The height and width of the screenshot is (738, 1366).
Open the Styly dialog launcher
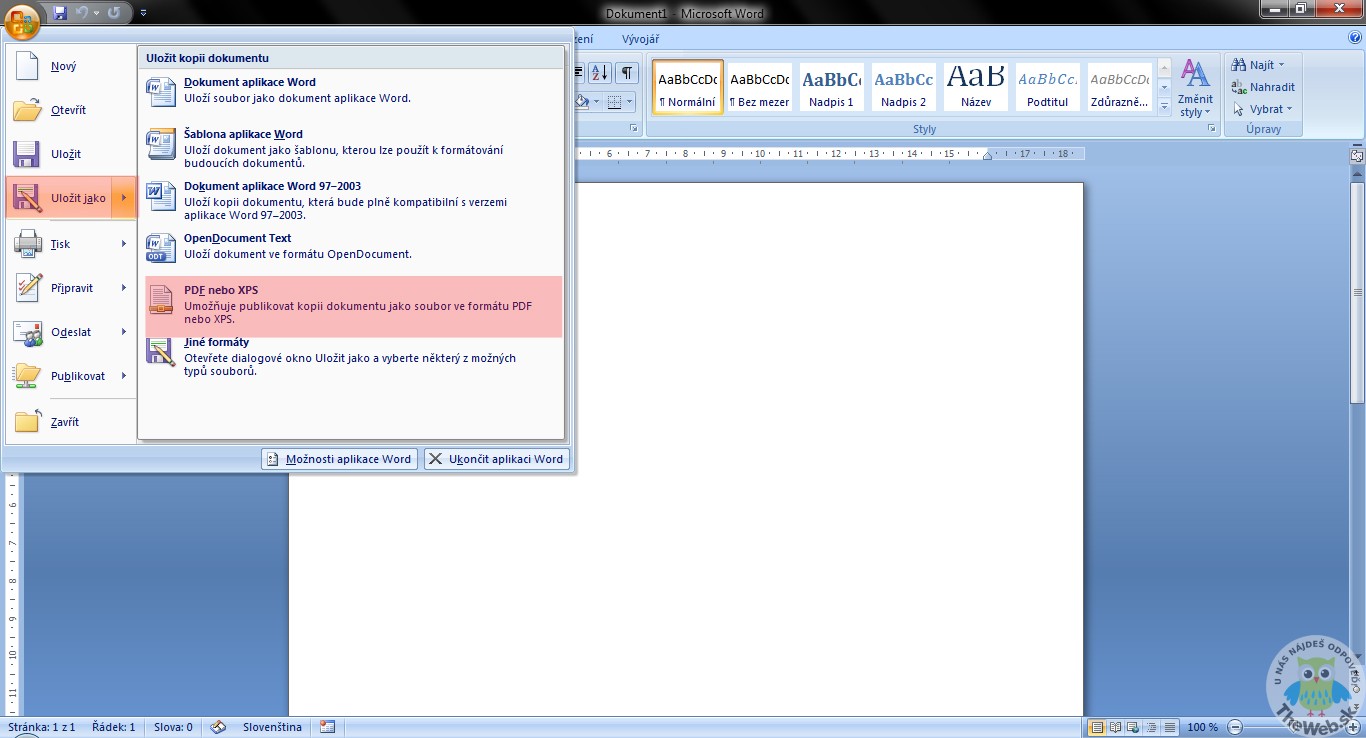pyautogui.click(x=1212, y=129)
